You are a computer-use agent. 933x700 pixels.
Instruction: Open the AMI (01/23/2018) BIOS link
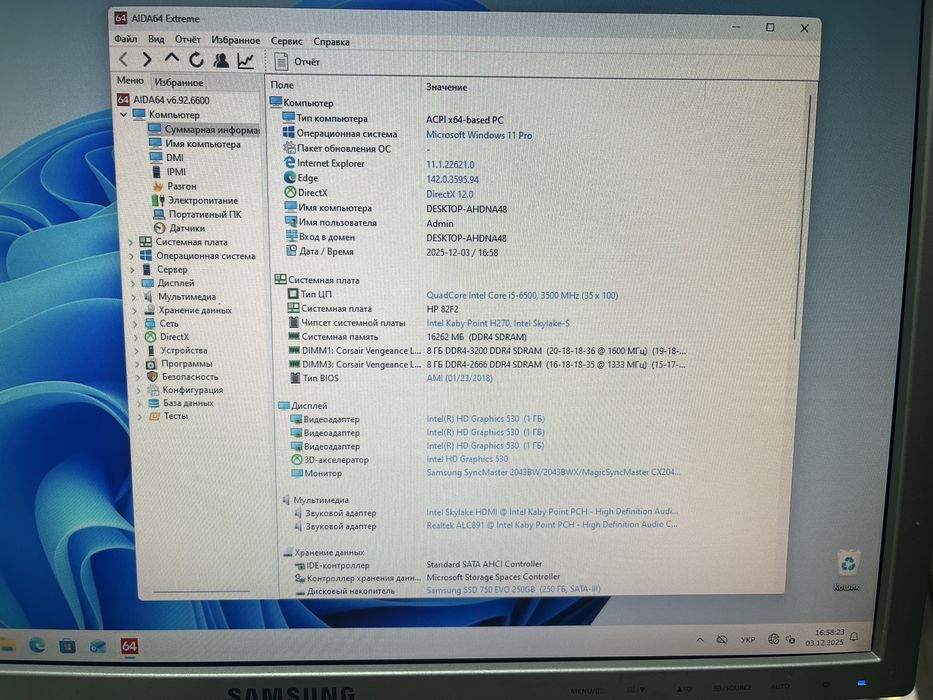click(459, 378)
